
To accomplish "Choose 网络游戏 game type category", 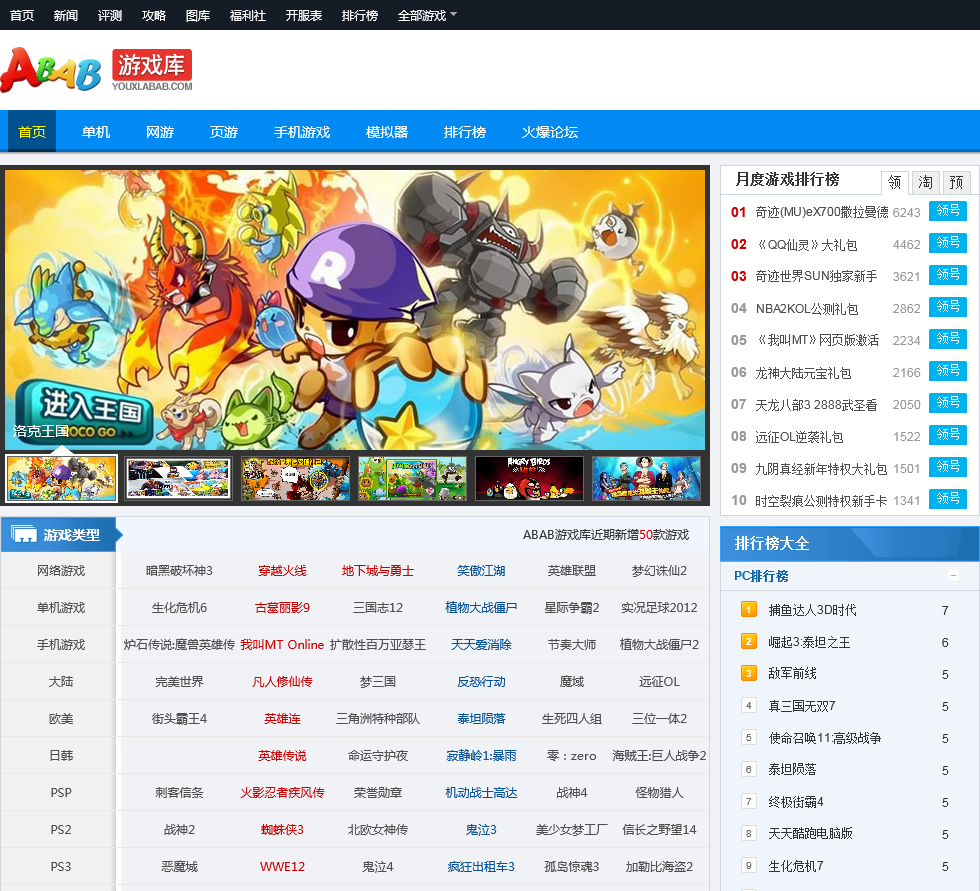I will [61, 570].
